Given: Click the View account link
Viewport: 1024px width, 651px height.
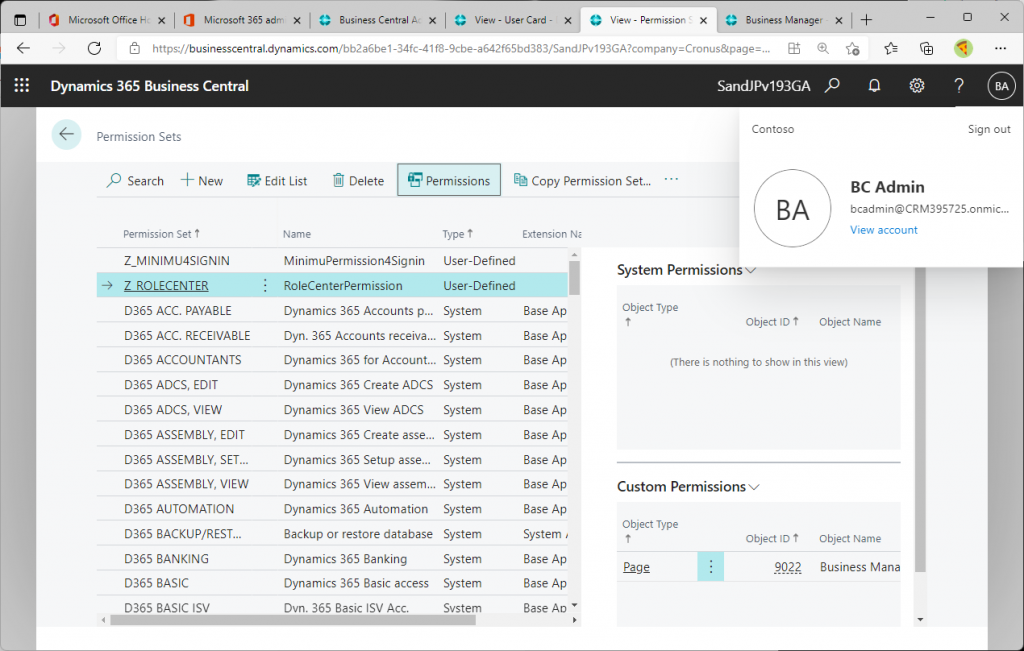Looking at the screenshot, I should coord(884,230).
